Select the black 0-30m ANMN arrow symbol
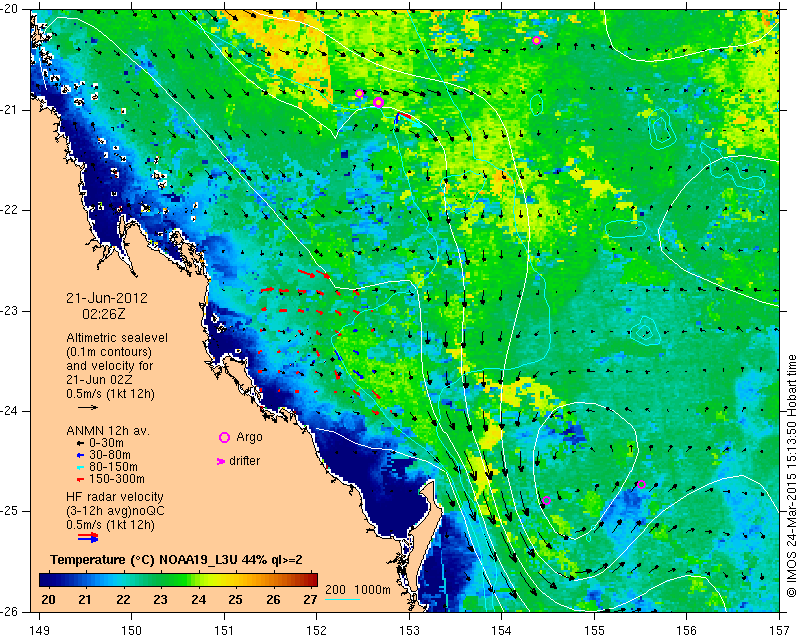This screenshot has height=640, width=800. pos(80,443)
